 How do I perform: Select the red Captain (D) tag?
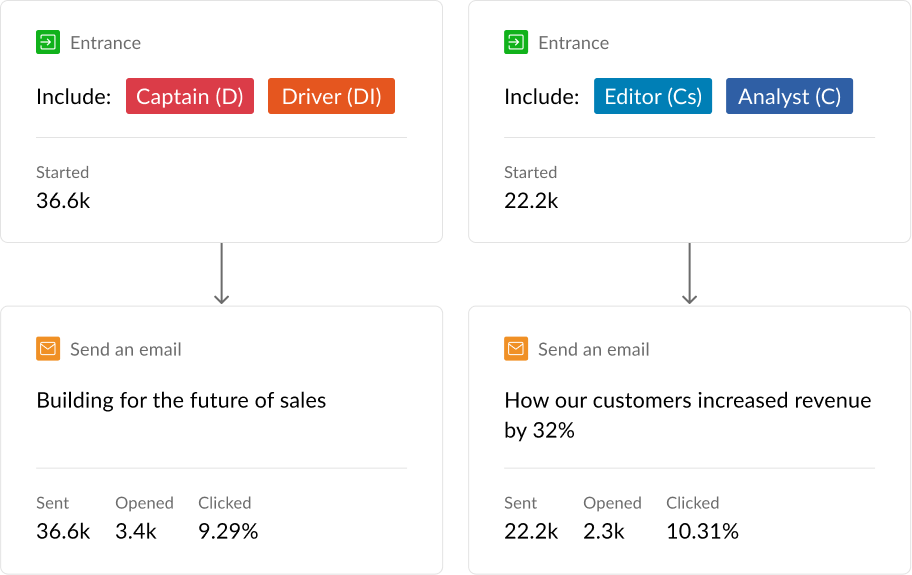[x=190, y=97]
